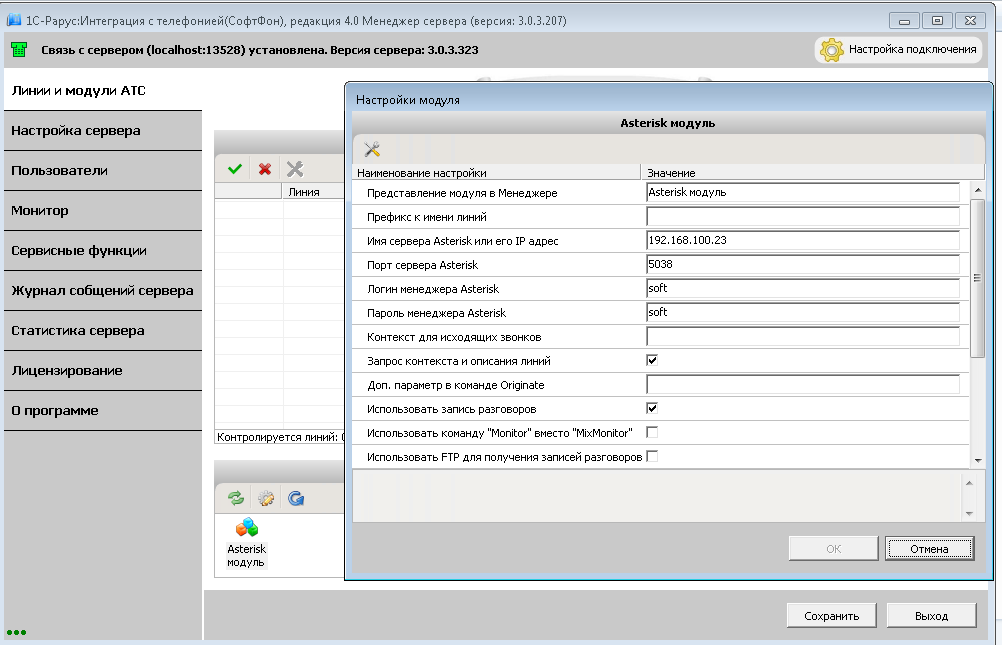Image resolution: width=1002 pixels, height=645 pixels.
Task: Click Линия column header
Action: tap(313, 192)
